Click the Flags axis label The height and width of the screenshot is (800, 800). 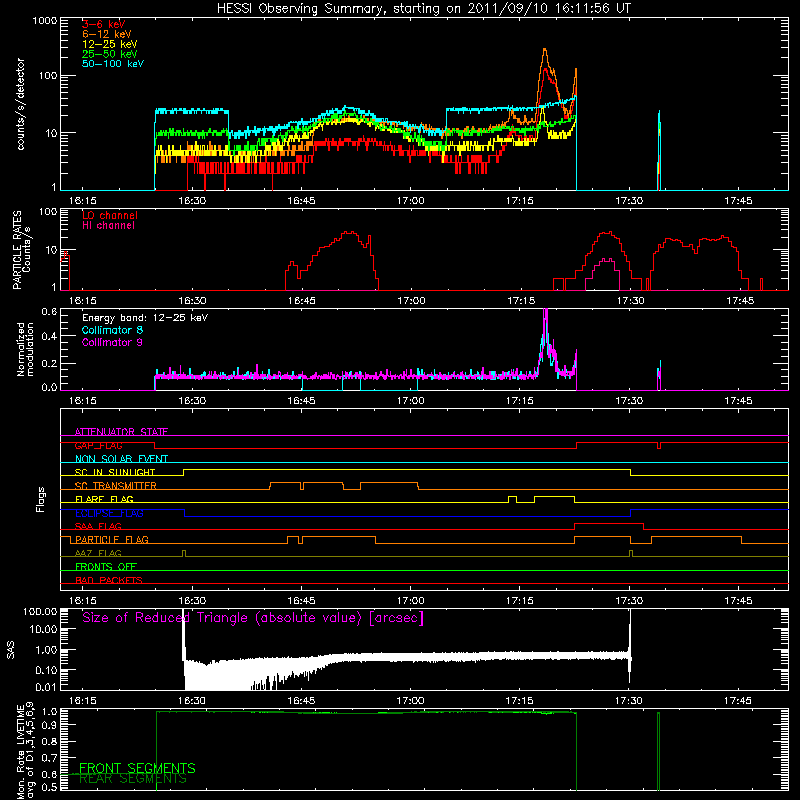41,499
